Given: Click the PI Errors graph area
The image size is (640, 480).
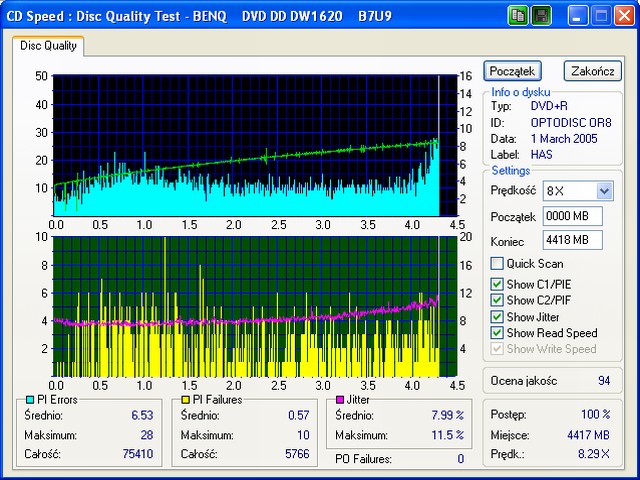Looking at the screenshot, I should [x=255, y=145].
